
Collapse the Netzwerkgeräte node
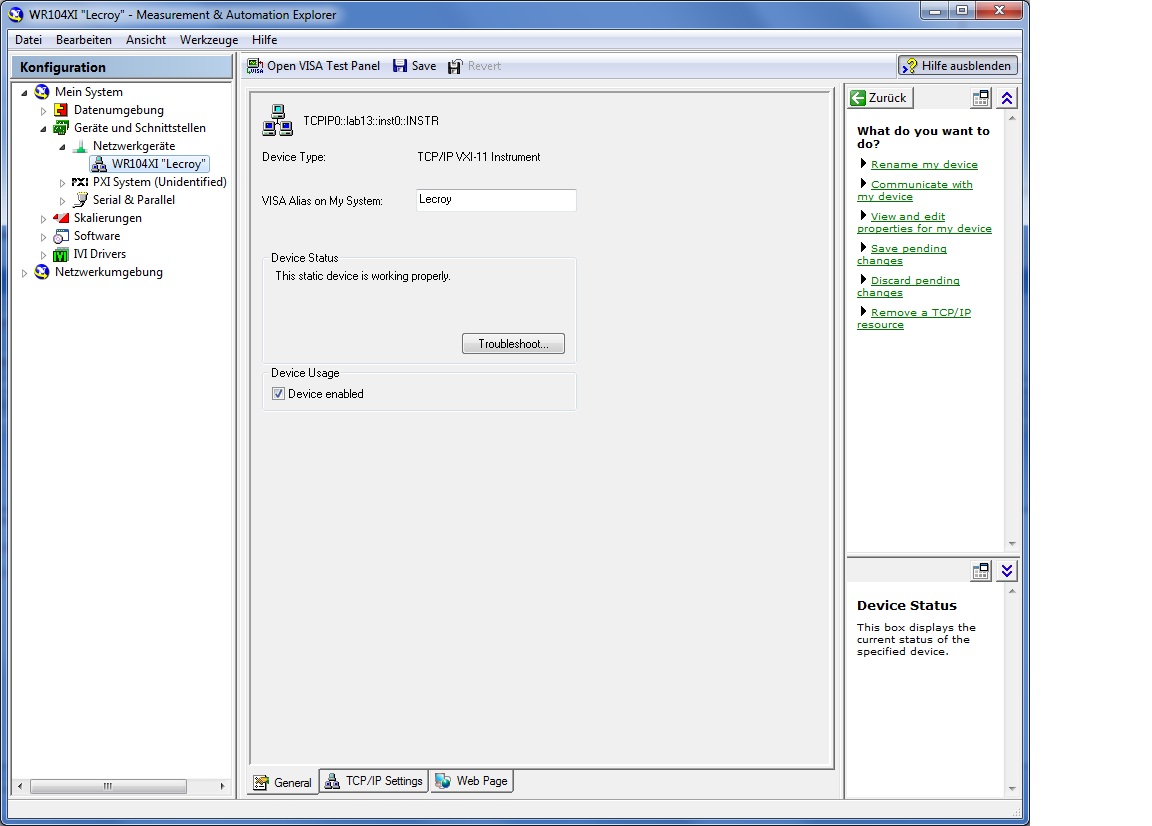pos(62,147)
